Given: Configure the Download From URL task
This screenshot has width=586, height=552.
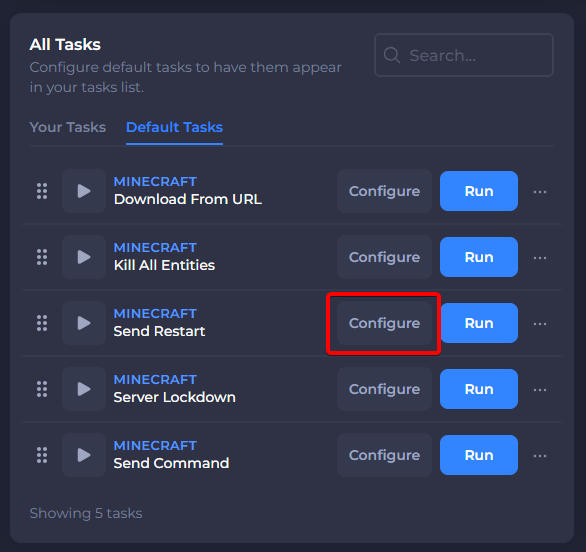Looking at the screenshot, I should (384, 191).
